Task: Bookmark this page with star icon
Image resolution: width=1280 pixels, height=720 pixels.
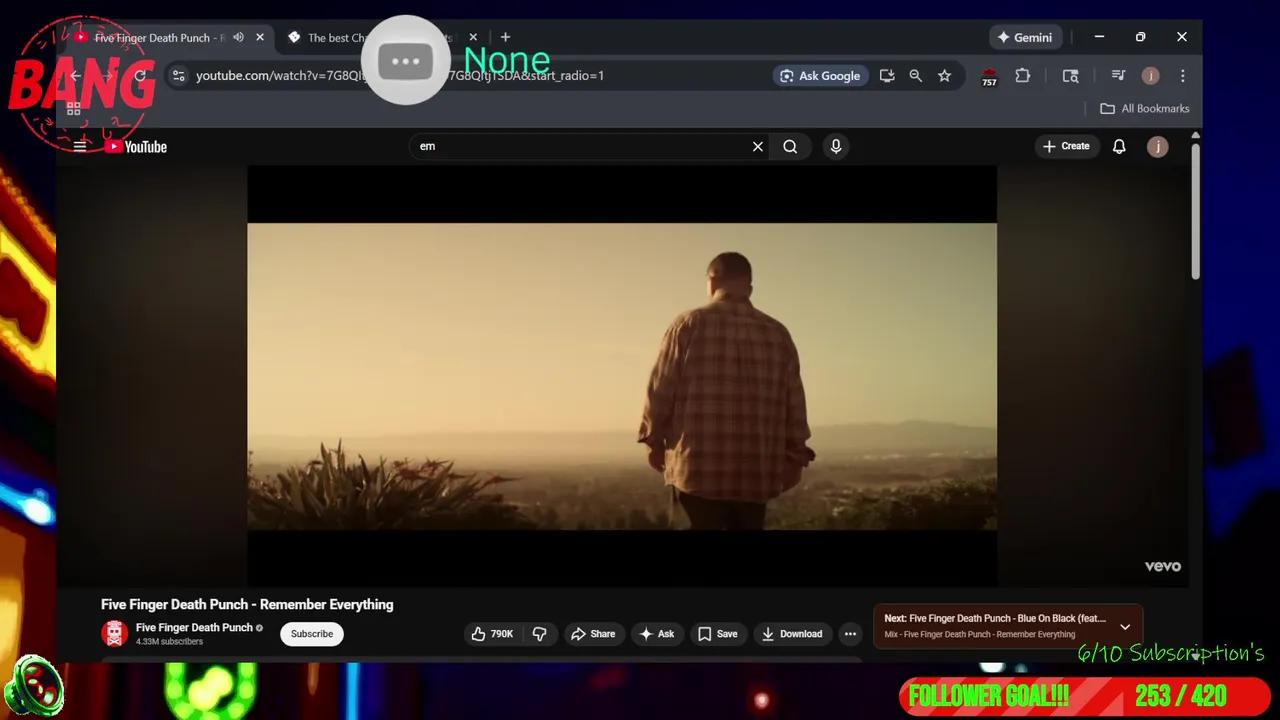Action: [x=944, y=76]
